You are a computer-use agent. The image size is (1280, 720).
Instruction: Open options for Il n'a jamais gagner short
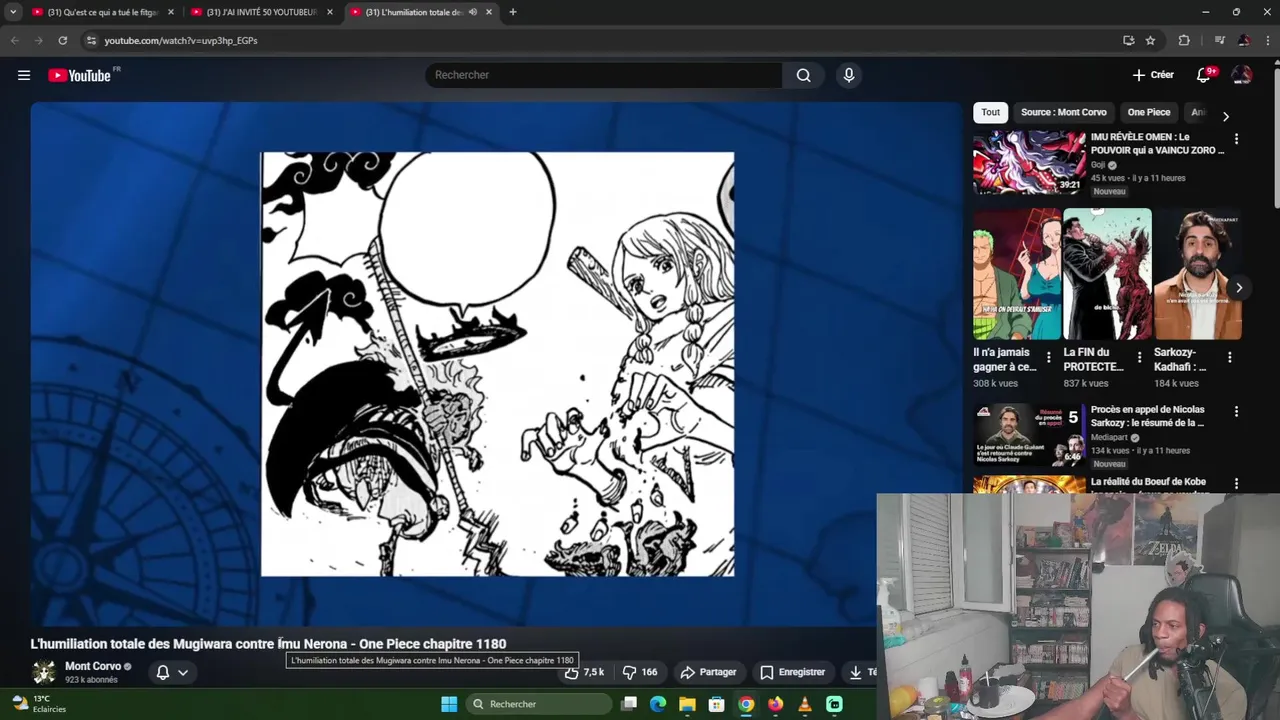pyautogui.click(x=1048, y=357)
